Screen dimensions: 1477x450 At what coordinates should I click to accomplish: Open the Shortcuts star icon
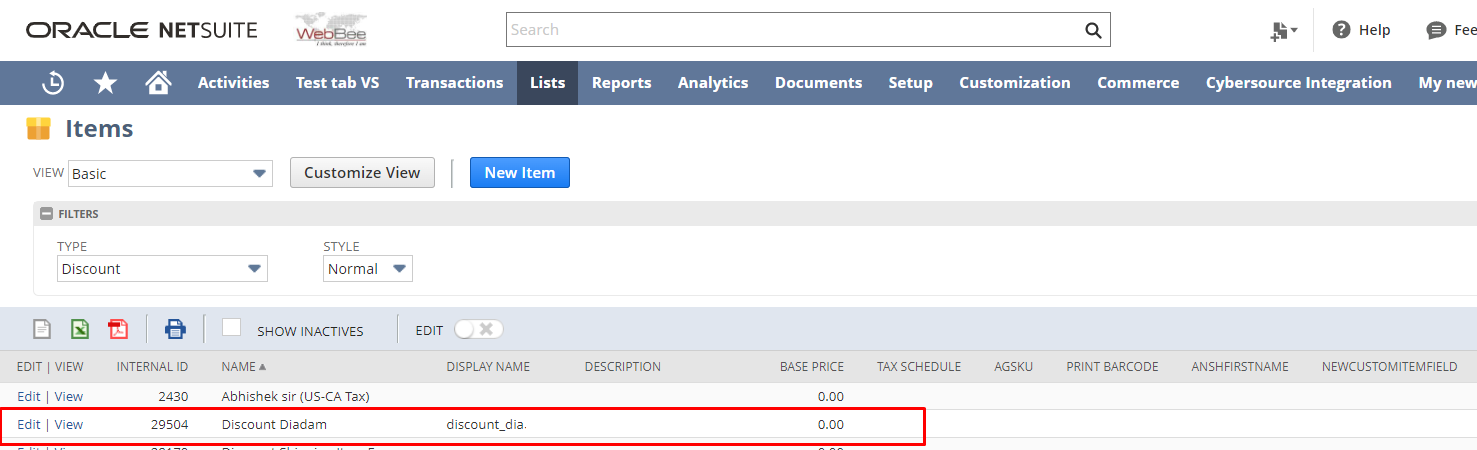pyautogui.click(x=105, y=83)
